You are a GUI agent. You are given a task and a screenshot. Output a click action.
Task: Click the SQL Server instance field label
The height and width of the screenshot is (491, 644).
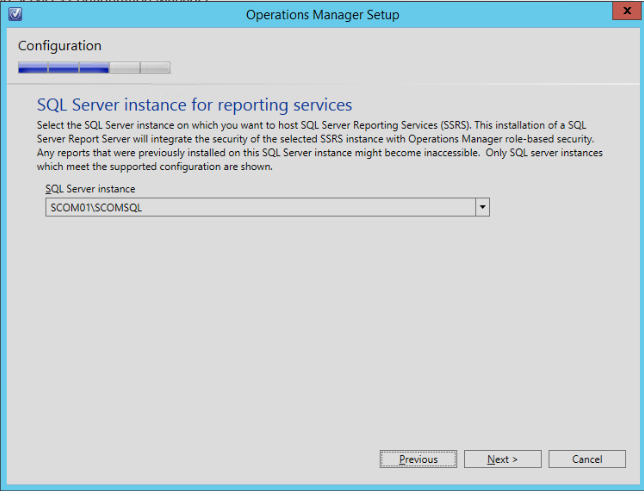pos(90,188)
